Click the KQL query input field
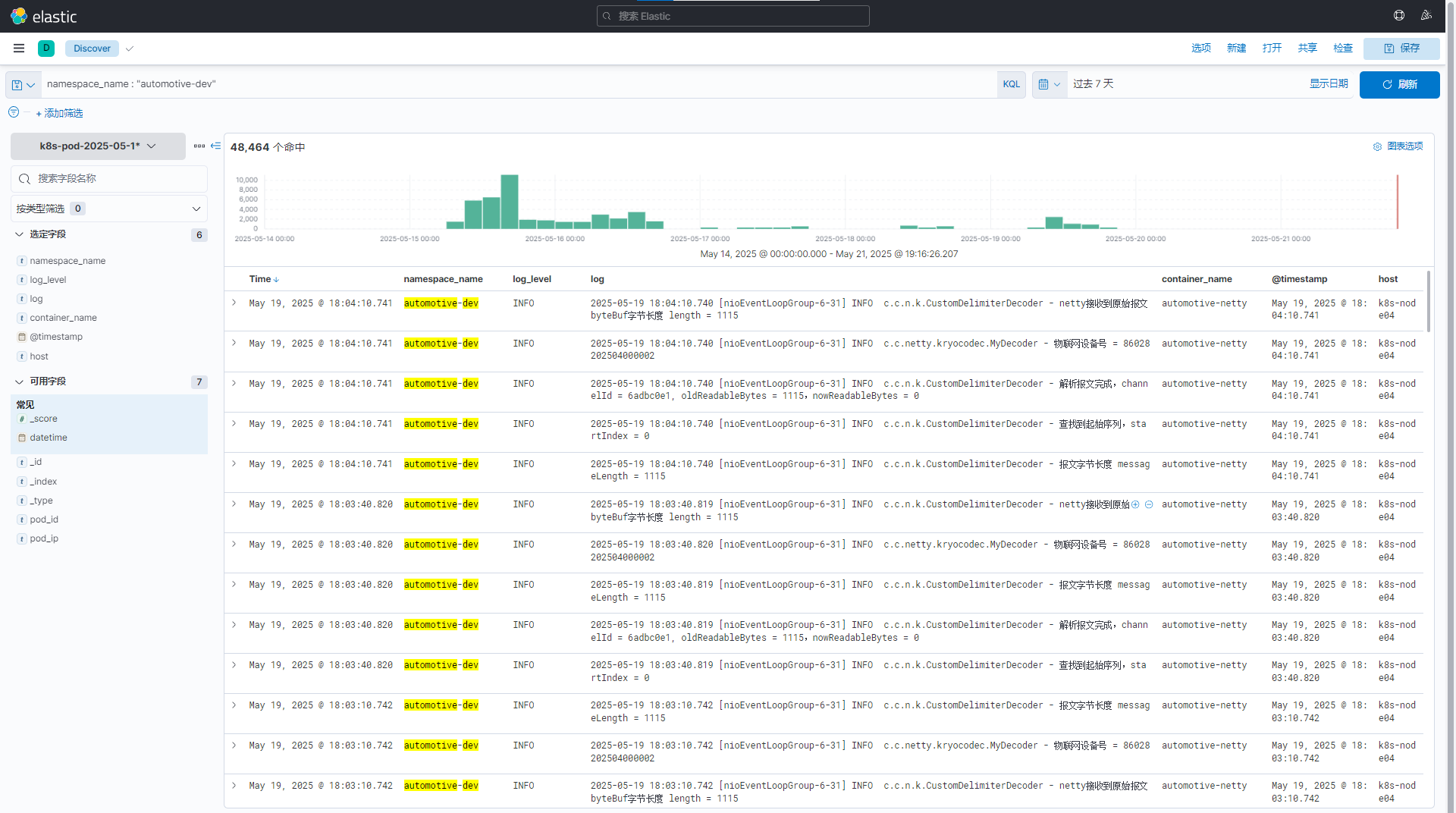 click(x=519, y=84)
